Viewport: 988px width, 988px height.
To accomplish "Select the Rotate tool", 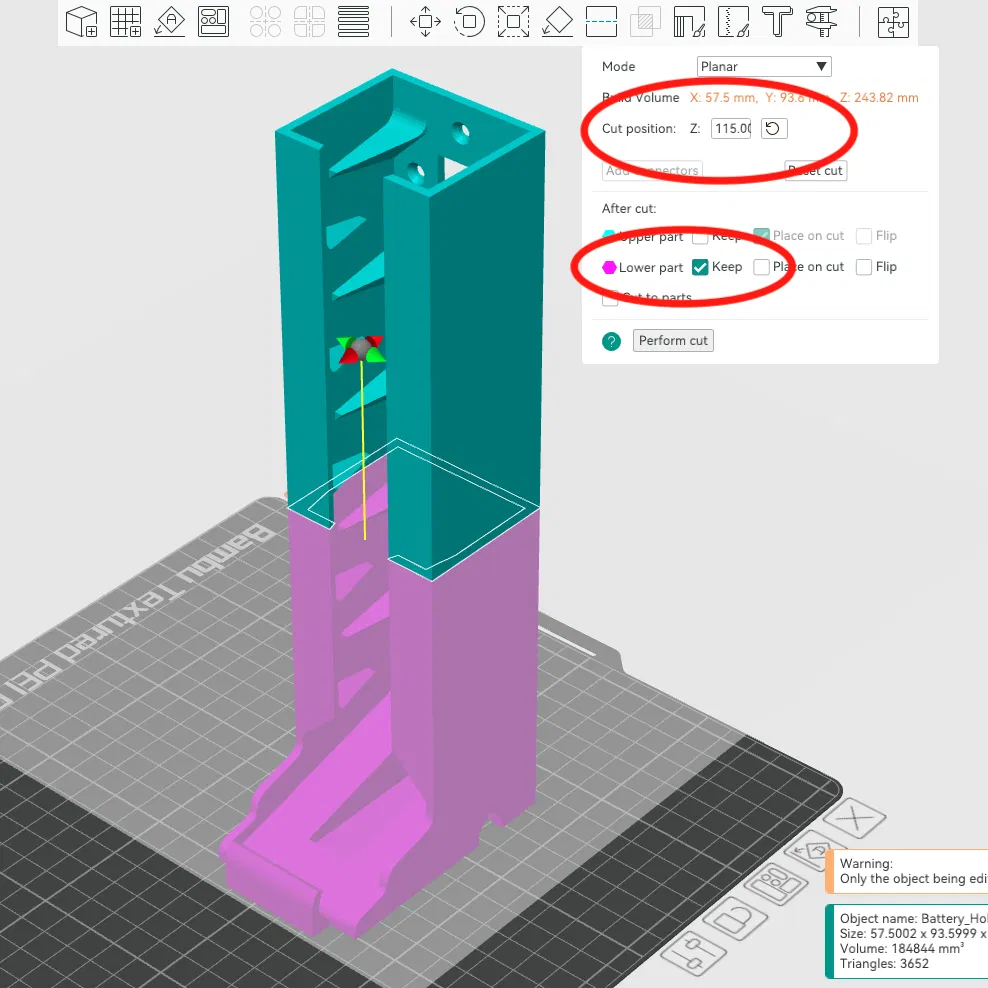I will click(469, 22).
